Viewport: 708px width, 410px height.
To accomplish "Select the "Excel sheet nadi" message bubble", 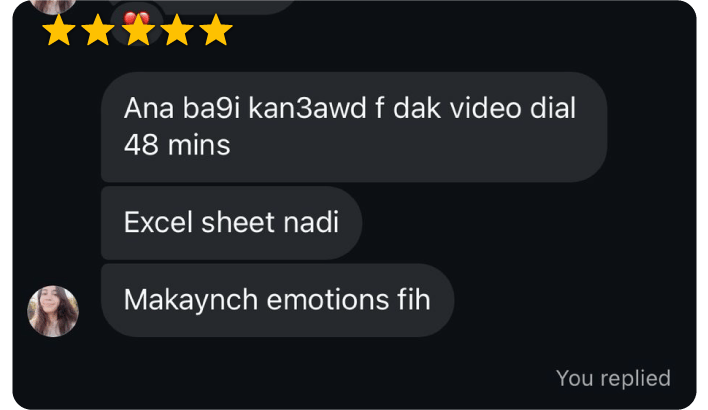I will pos(231,223).
